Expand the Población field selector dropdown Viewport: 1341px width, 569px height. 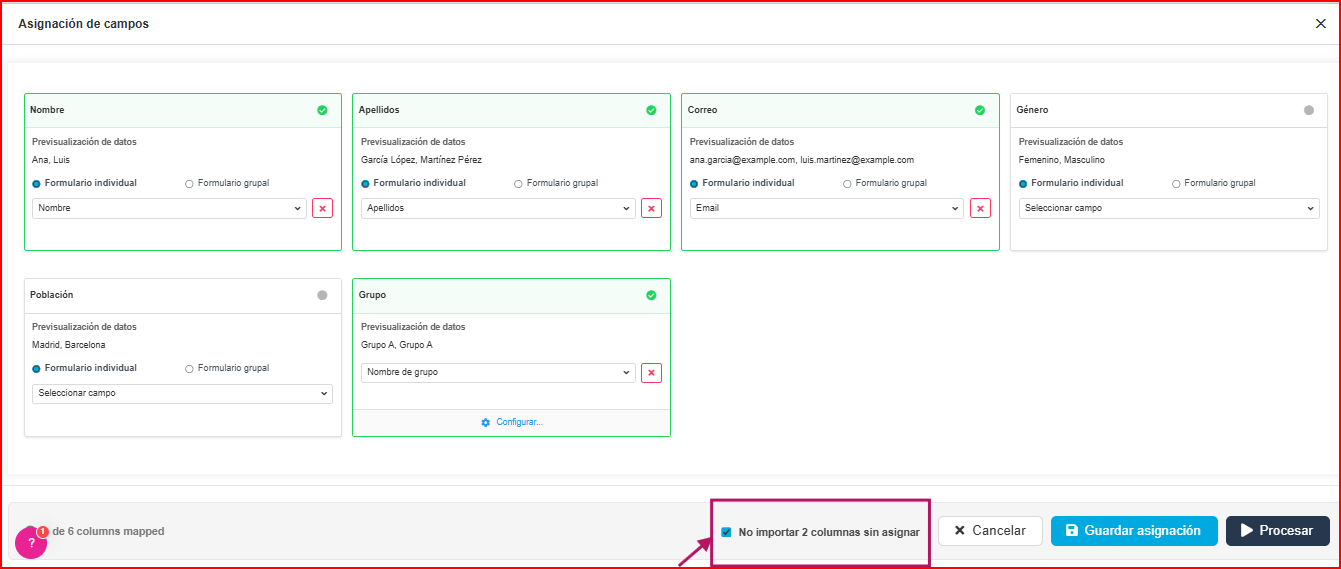[x=182, y=394]
